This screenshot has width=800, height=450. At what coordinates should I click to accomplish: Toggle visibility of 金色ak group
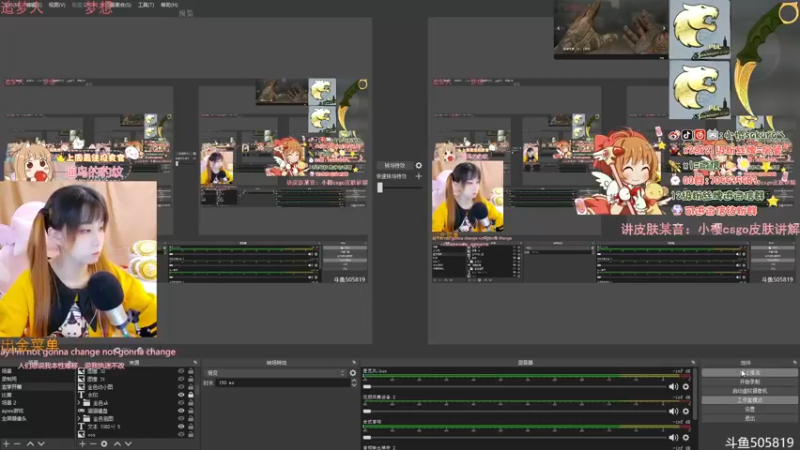pos(181,403)
